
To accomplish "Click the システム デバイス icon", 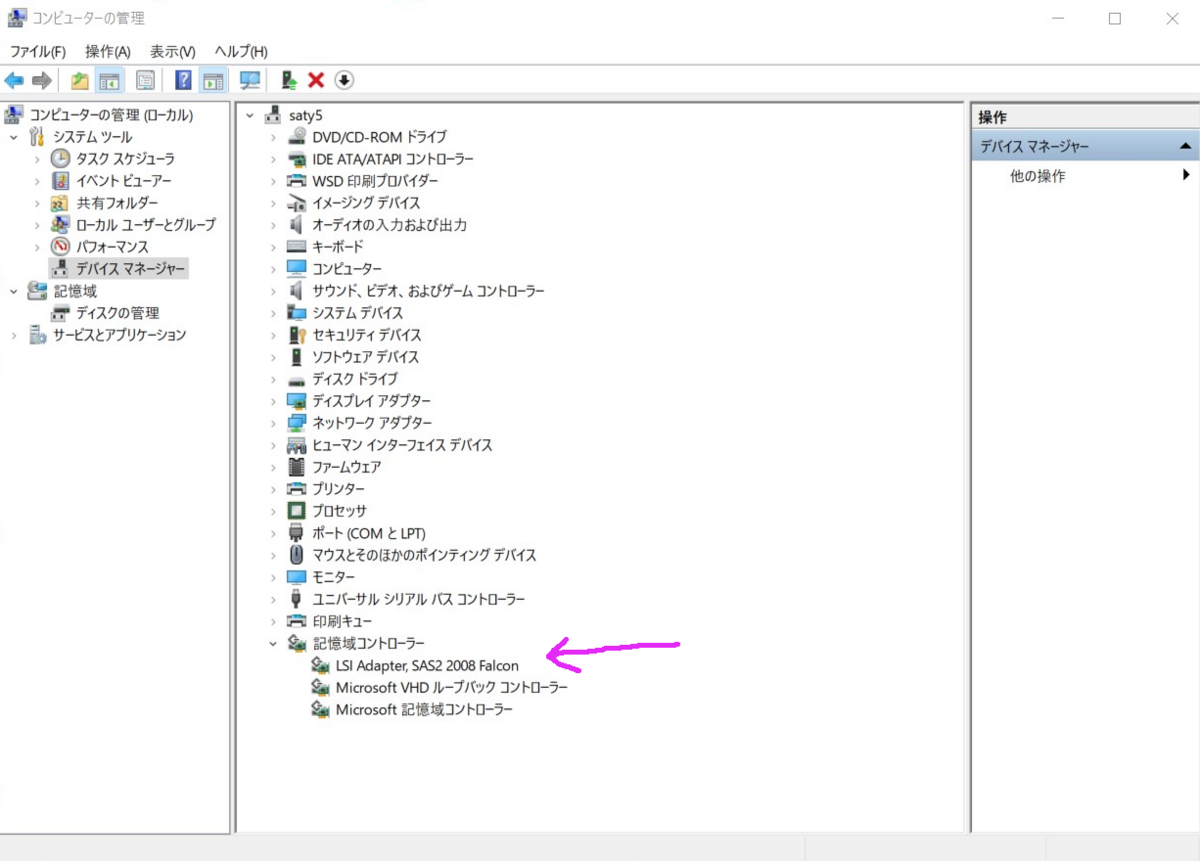I will (x=296, y=313).
